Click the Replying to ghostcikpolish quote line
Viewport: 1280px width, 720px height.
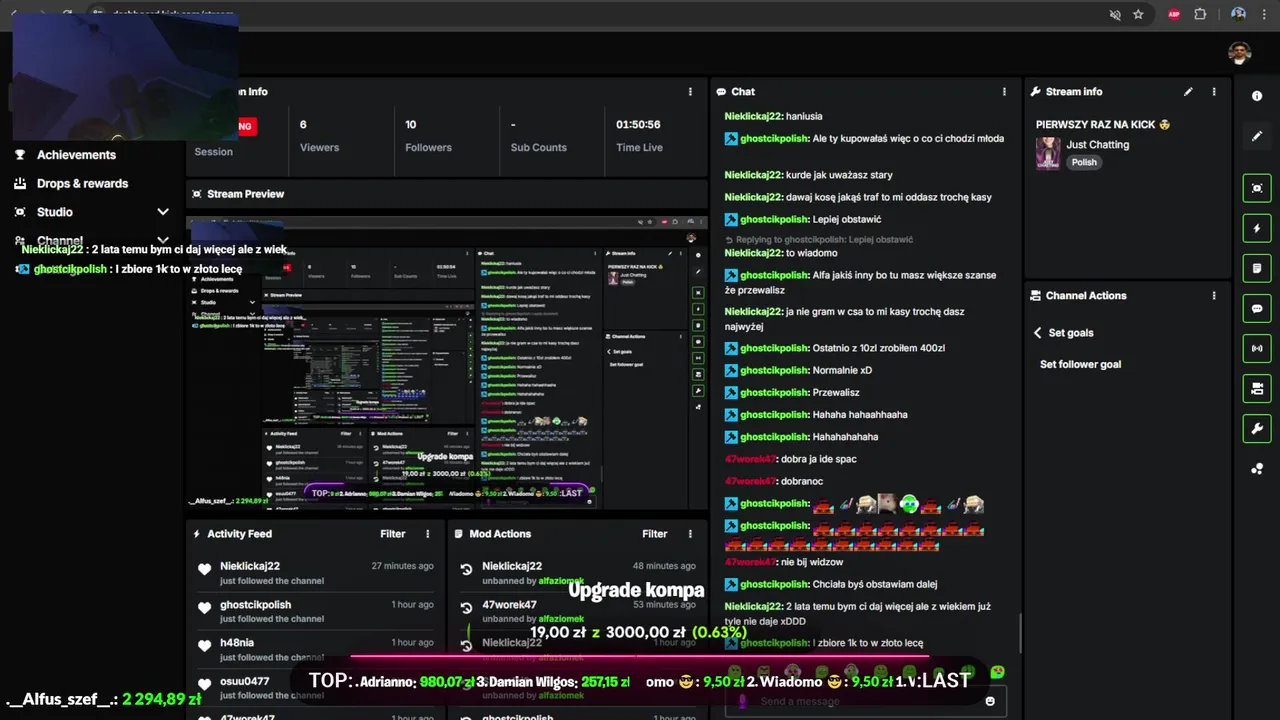point(818,240)
